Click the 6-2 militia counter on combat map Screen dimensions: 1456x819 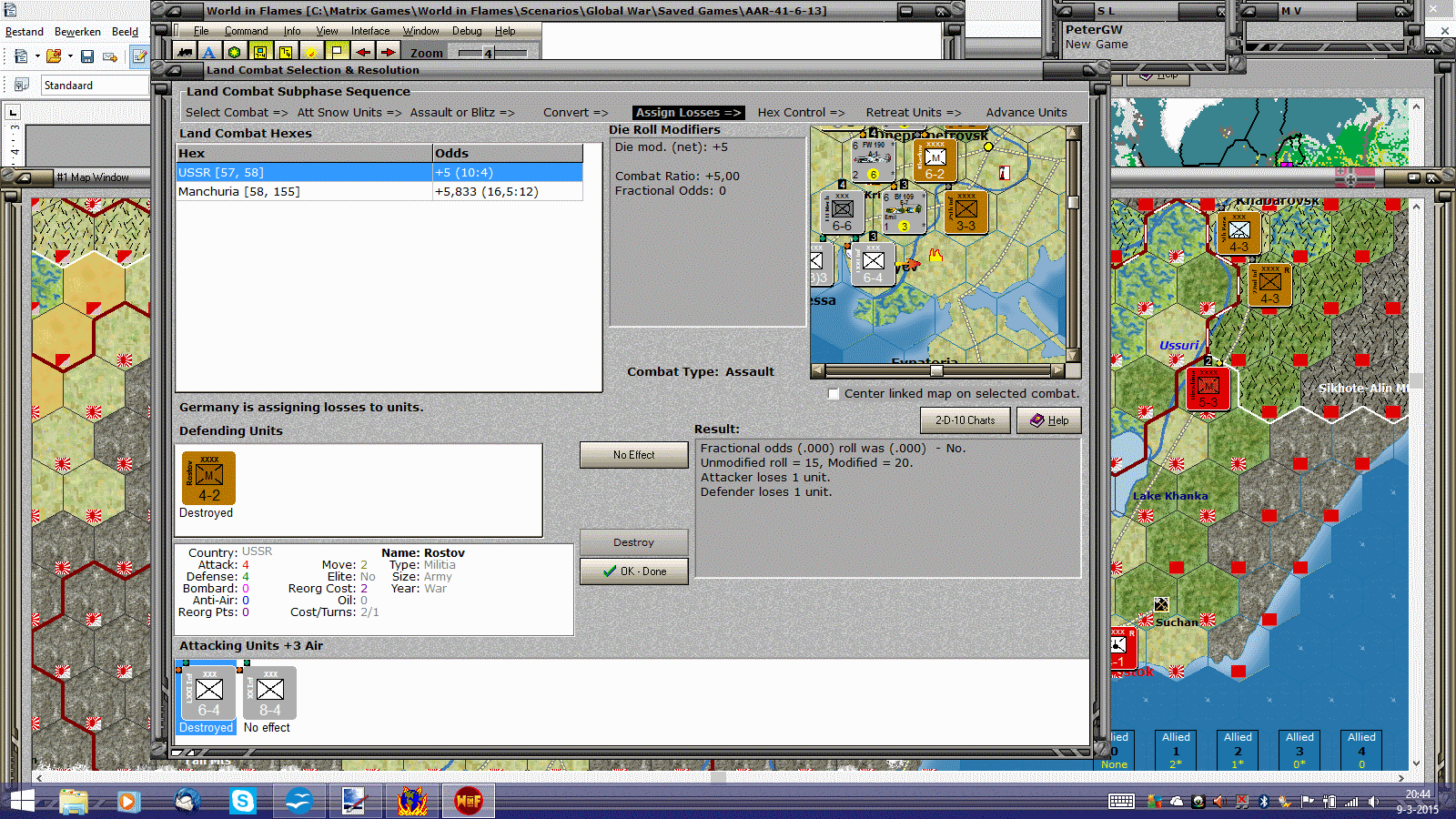click(x=935, y=159)
